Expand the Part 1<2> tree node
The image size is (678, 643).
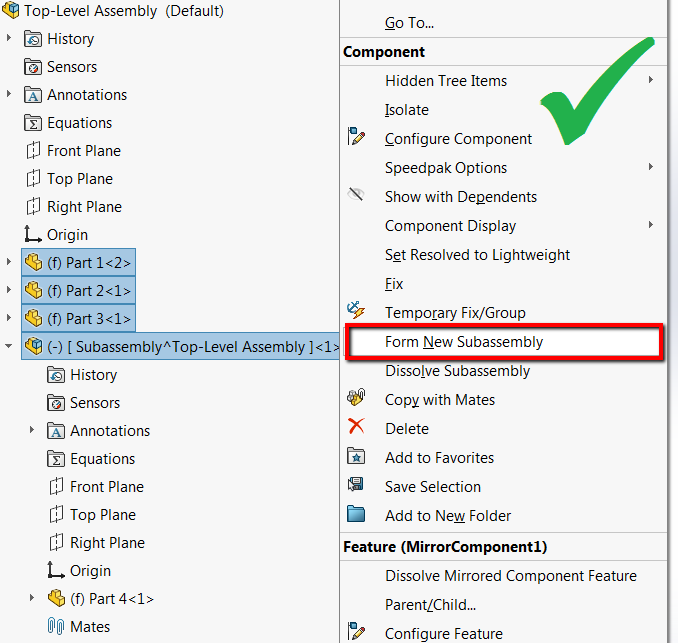click(x=9, y=262)
